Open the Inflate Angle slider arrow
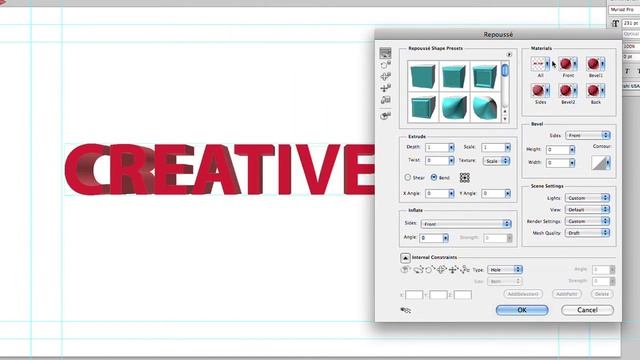The image size is (640, 360). (445, 238)
